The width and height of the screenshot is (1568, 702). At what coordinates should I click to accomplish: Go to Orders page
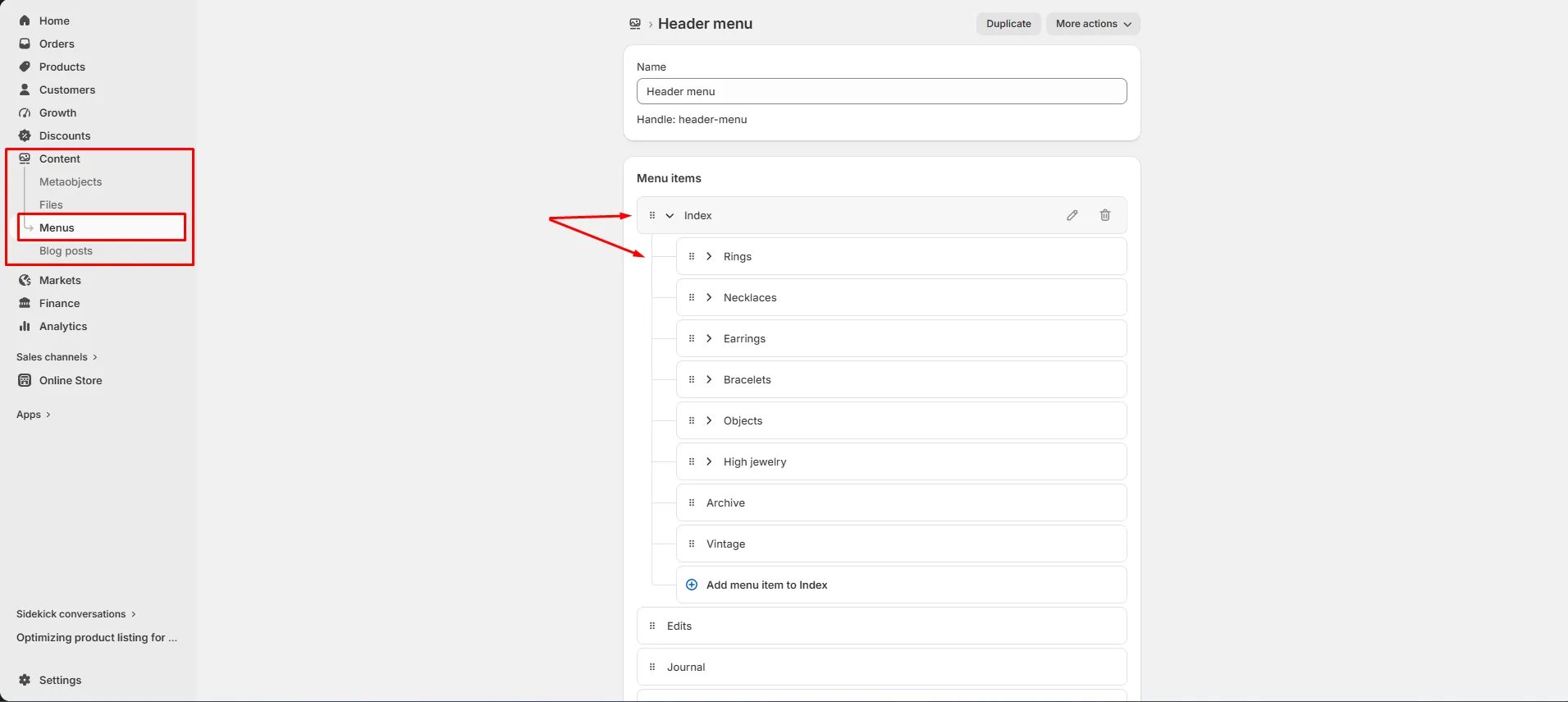tap(57, 44)
